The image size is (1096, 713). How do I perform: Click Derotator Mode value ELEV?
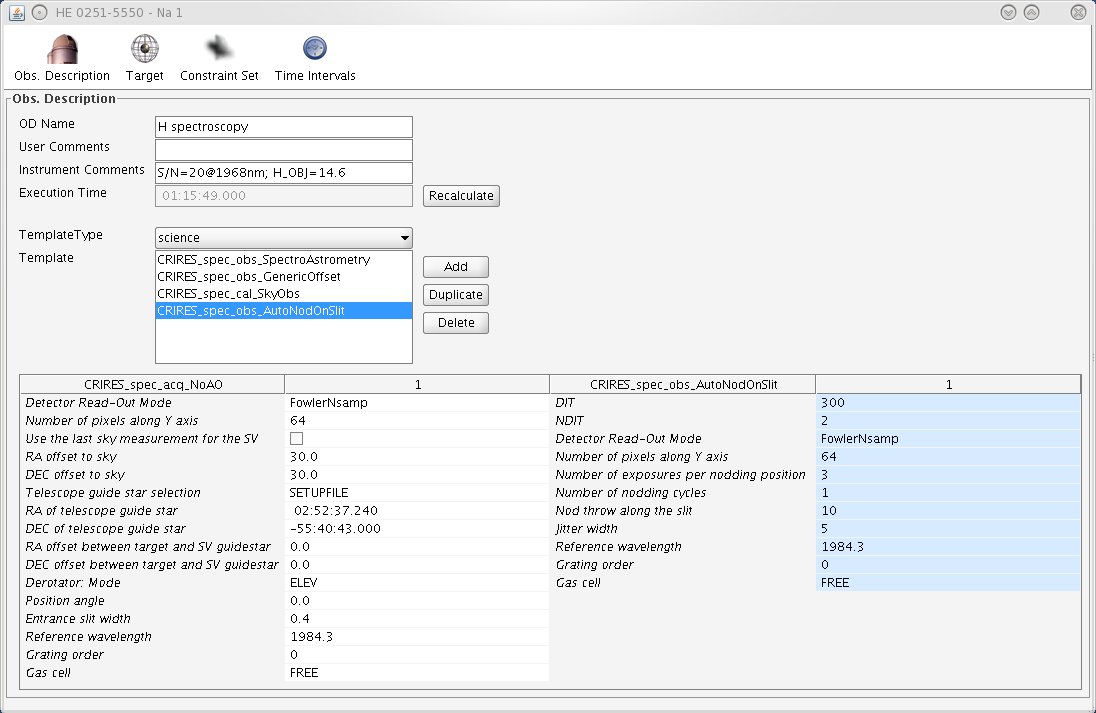coord(417,582)
